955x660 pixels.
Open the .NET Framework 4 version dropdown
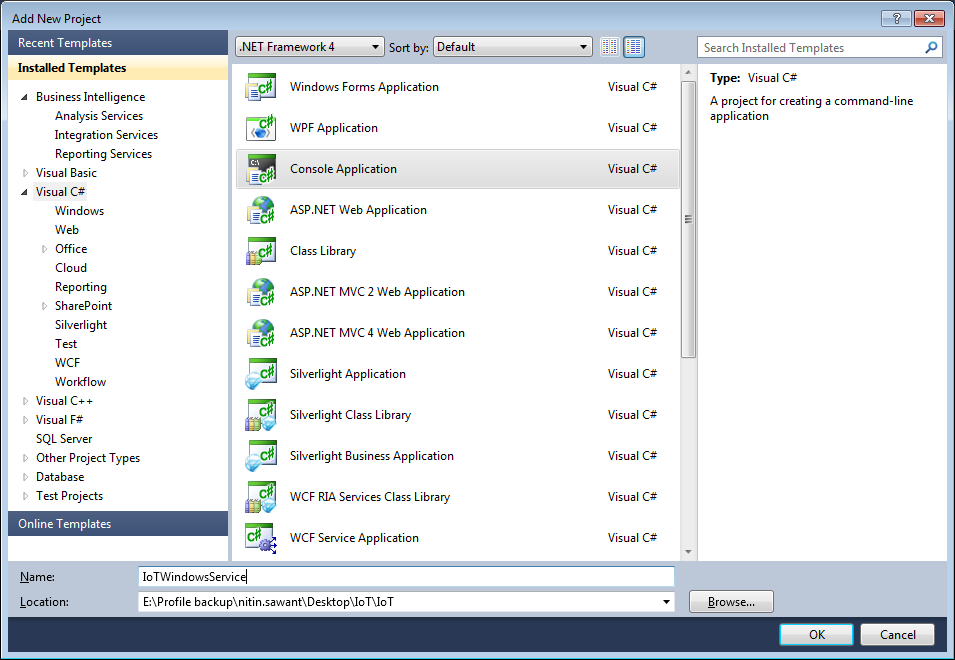tap(309, 47)
